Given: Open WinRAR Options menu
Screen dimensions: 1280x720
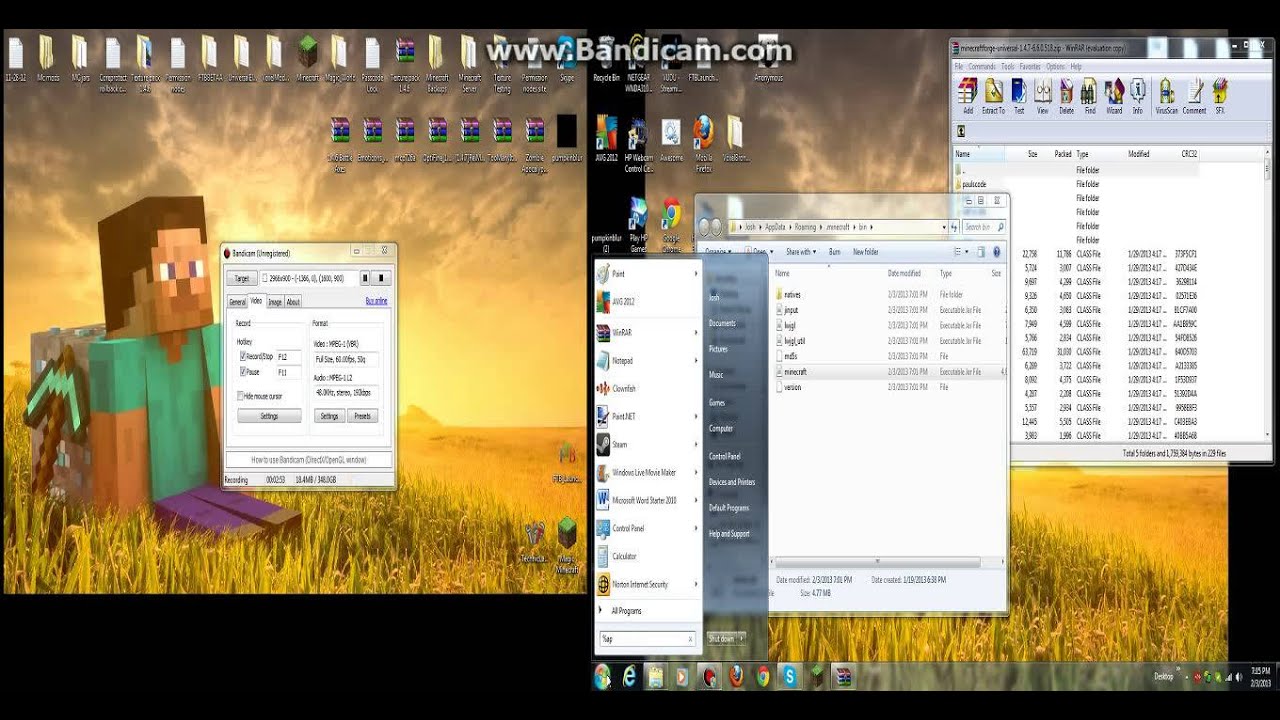Looking at the screenshot, I should tap(1055, 67).
